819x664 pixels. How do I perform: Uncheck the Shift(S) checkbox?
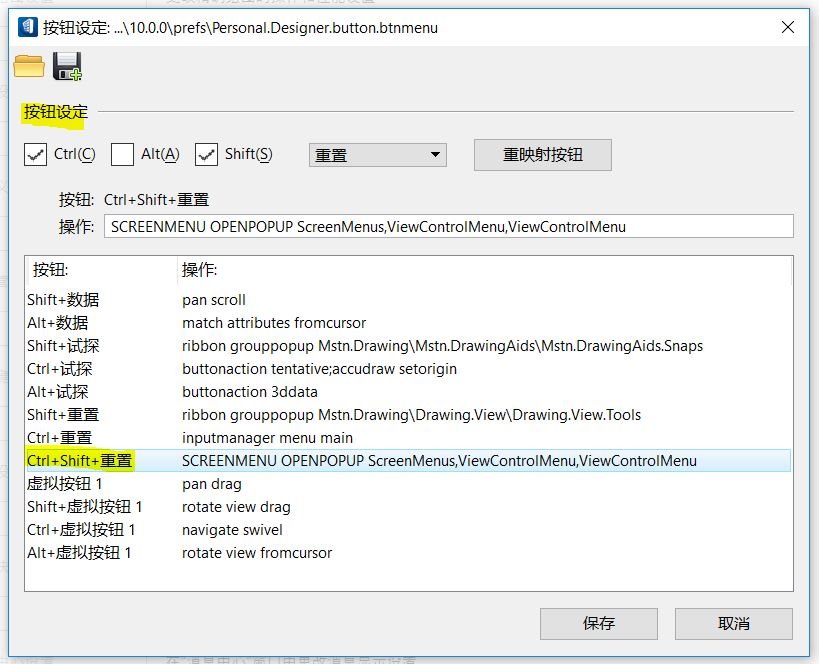click(206, 155)
